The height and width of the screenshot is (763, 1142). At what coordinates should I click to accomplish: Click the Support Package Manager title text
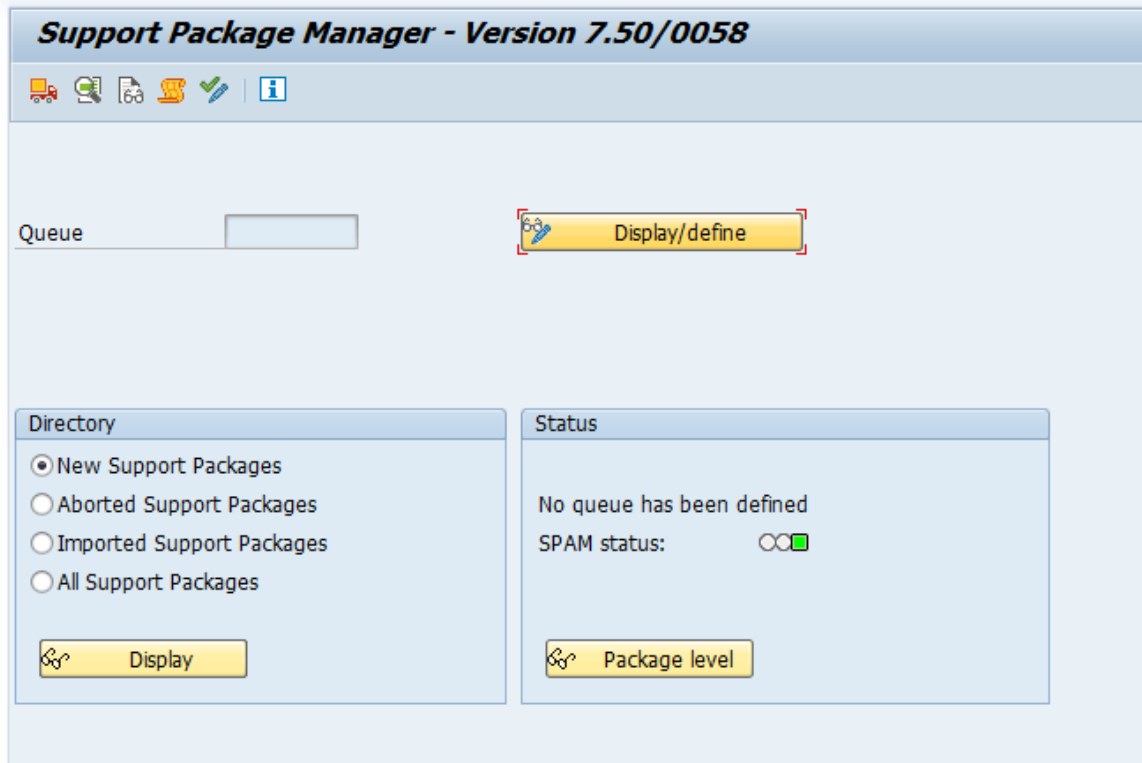coord(391,33)
